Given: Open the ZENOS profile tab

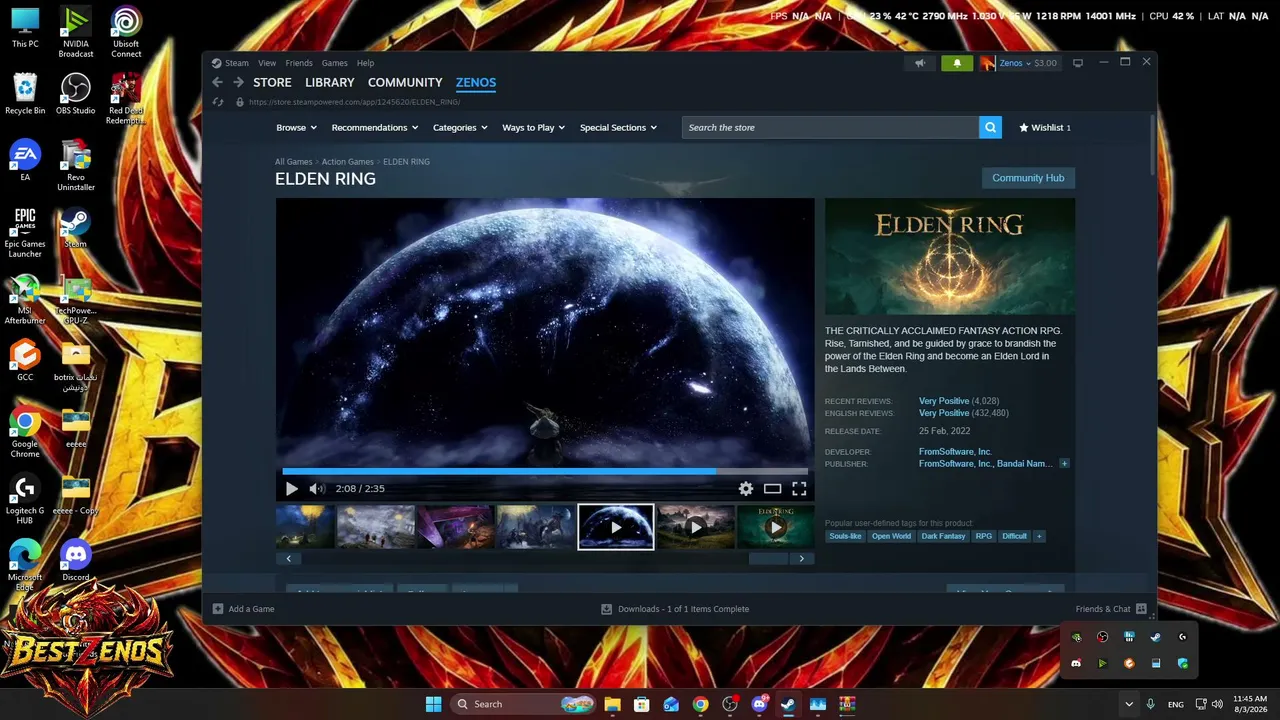Looking at the screenshot, I should (476, 83).
